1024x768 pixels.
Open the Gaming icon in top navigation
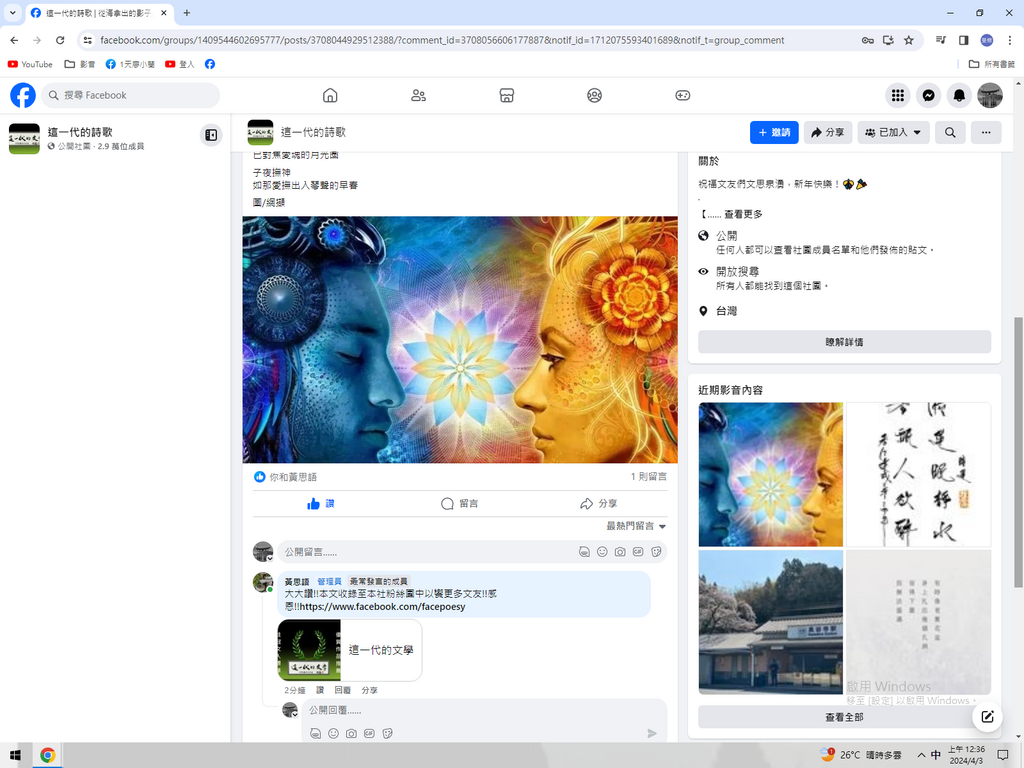(682, 95)
